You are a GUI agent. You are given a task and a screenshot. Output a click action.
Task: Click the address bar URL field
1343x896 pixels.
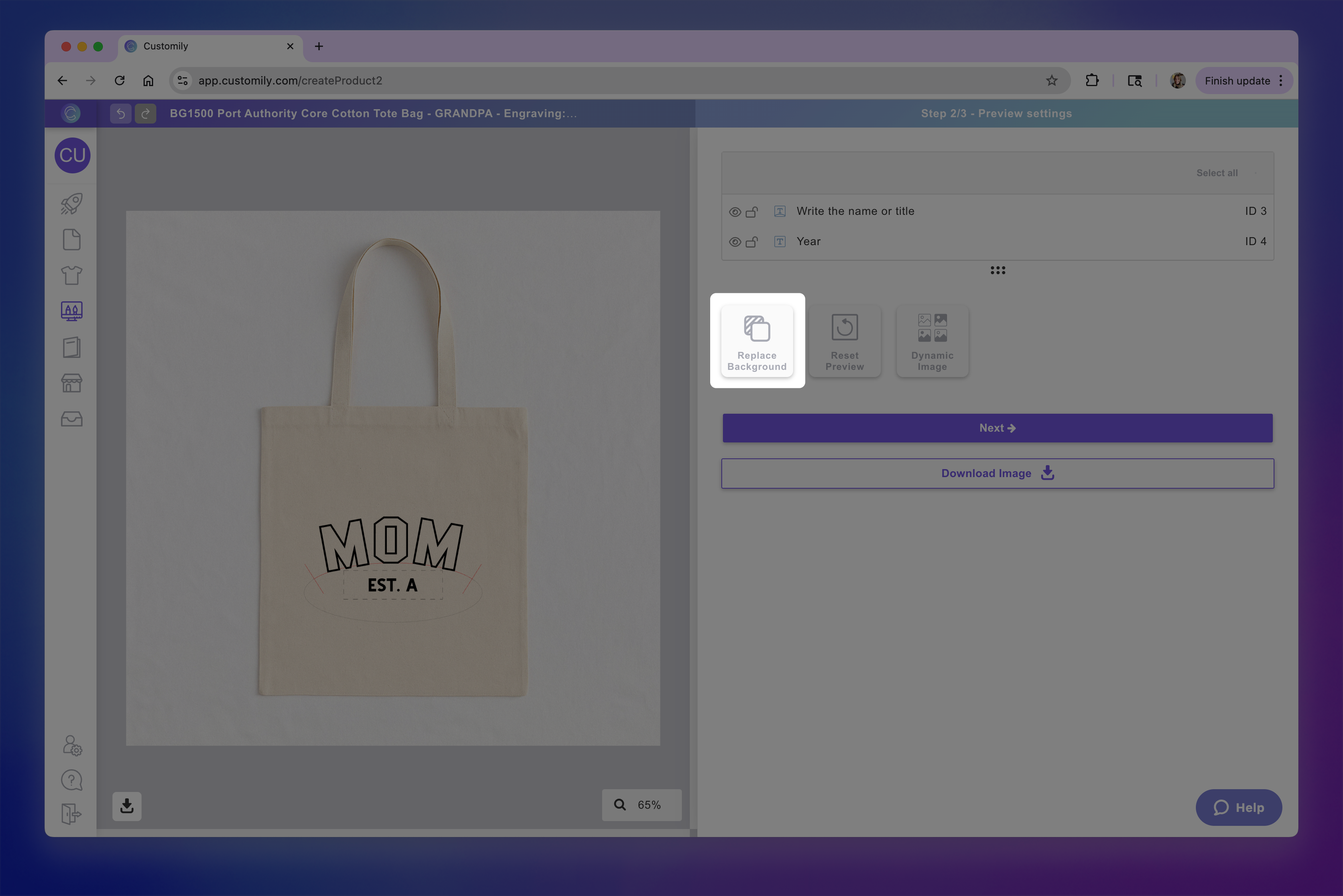[572, 81]
